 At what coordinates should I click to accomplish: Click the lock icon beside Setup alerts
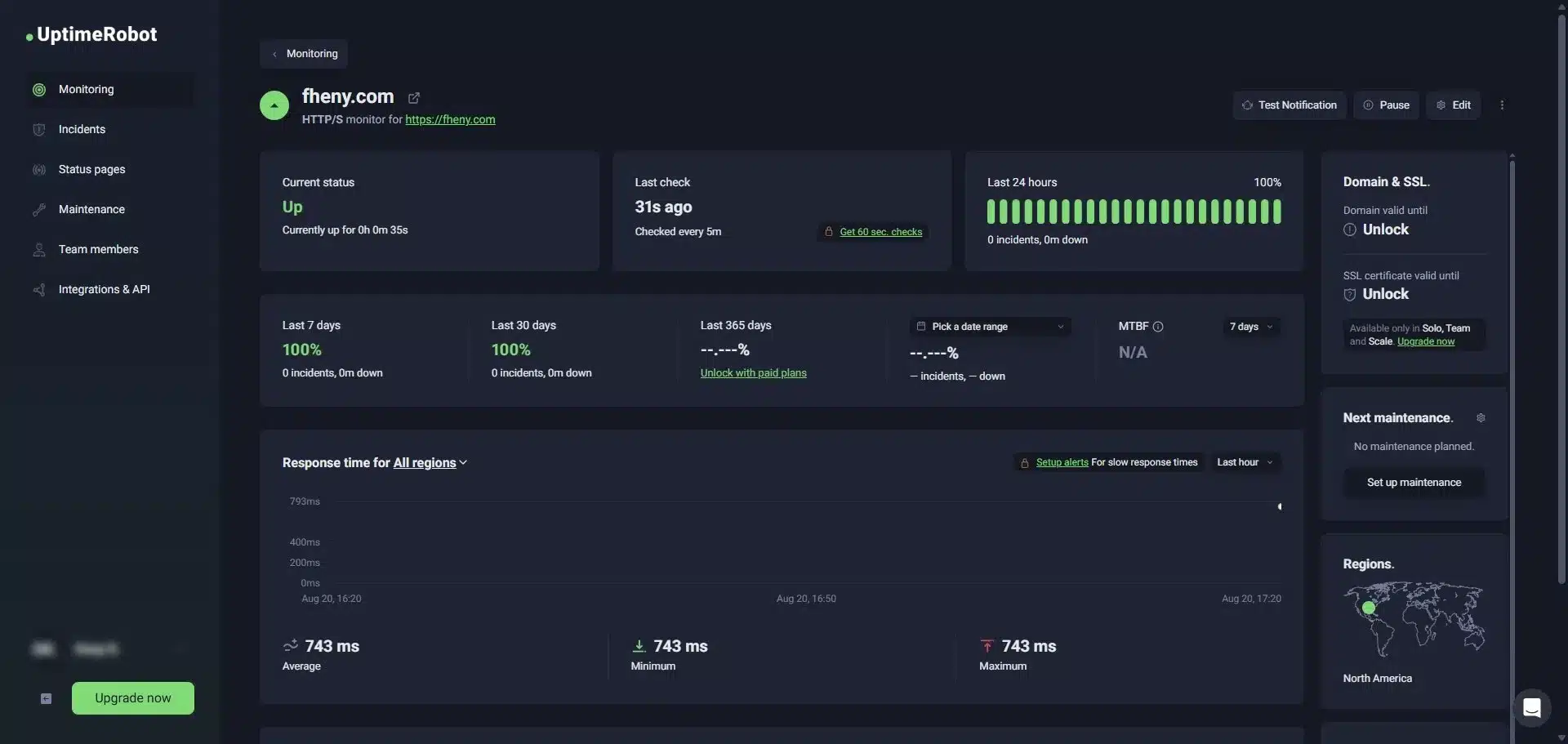pos(1025,463)
